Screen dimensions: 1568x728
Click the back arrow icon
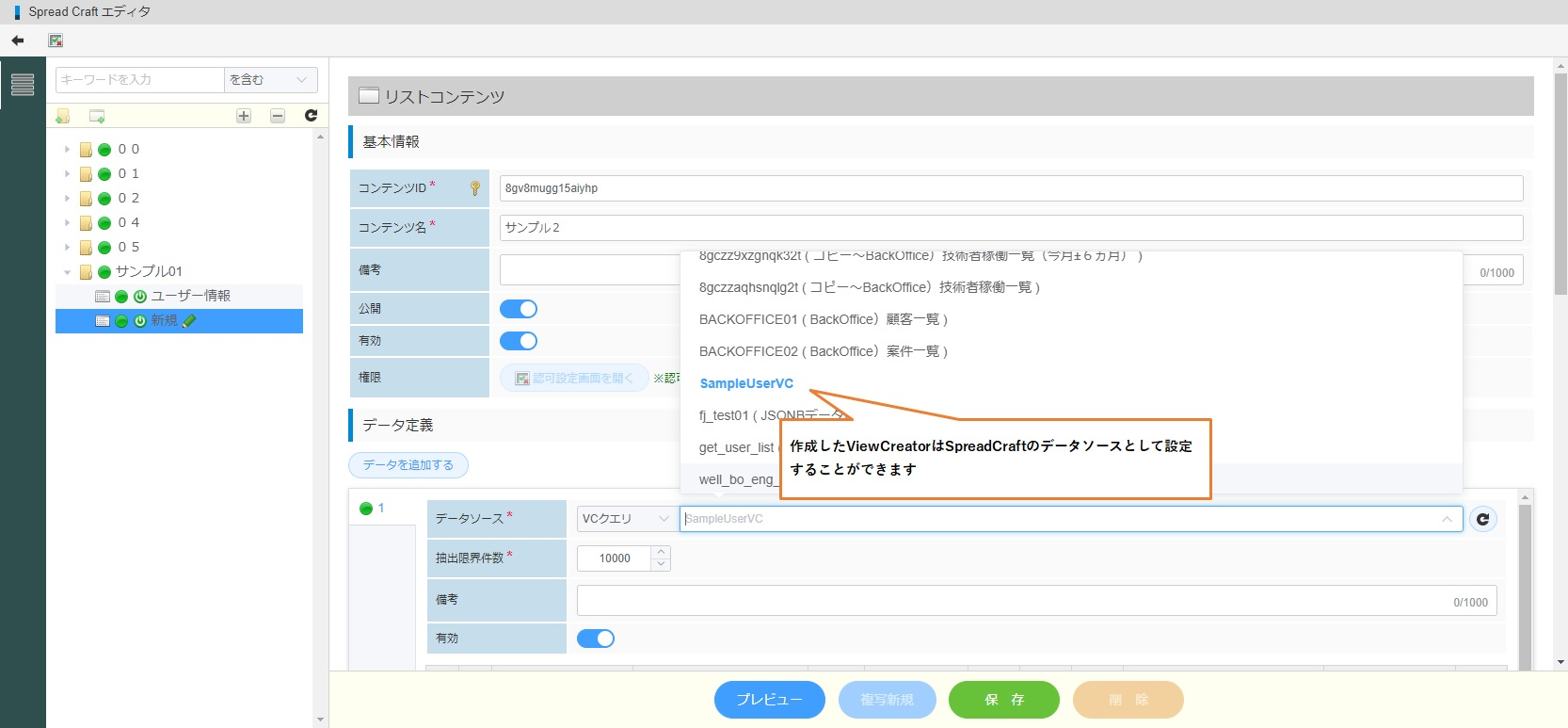click(18, 40)
